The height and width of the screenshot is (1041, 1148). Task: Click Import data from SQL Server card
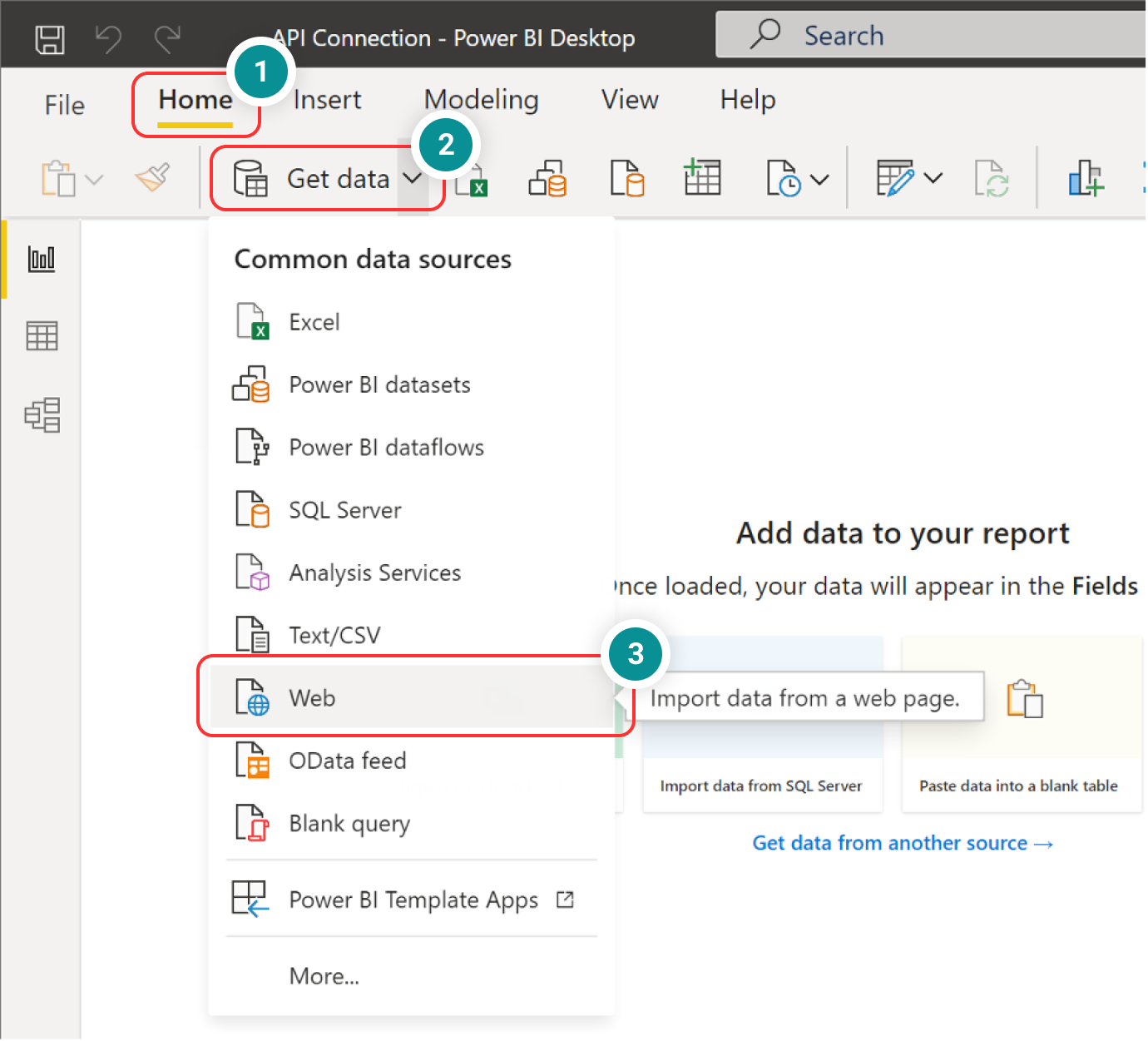(x=762, y=725)
